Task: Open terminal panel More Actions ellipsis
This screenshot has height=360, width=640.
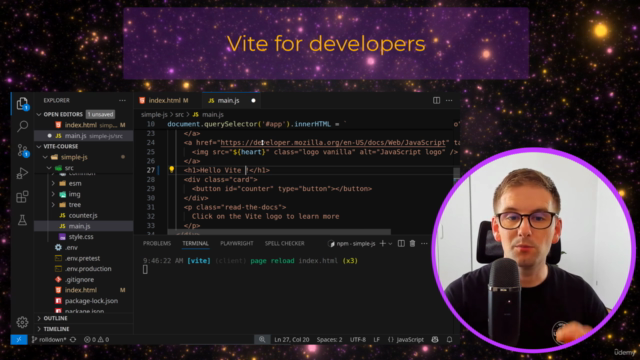Action: [424, 244]
